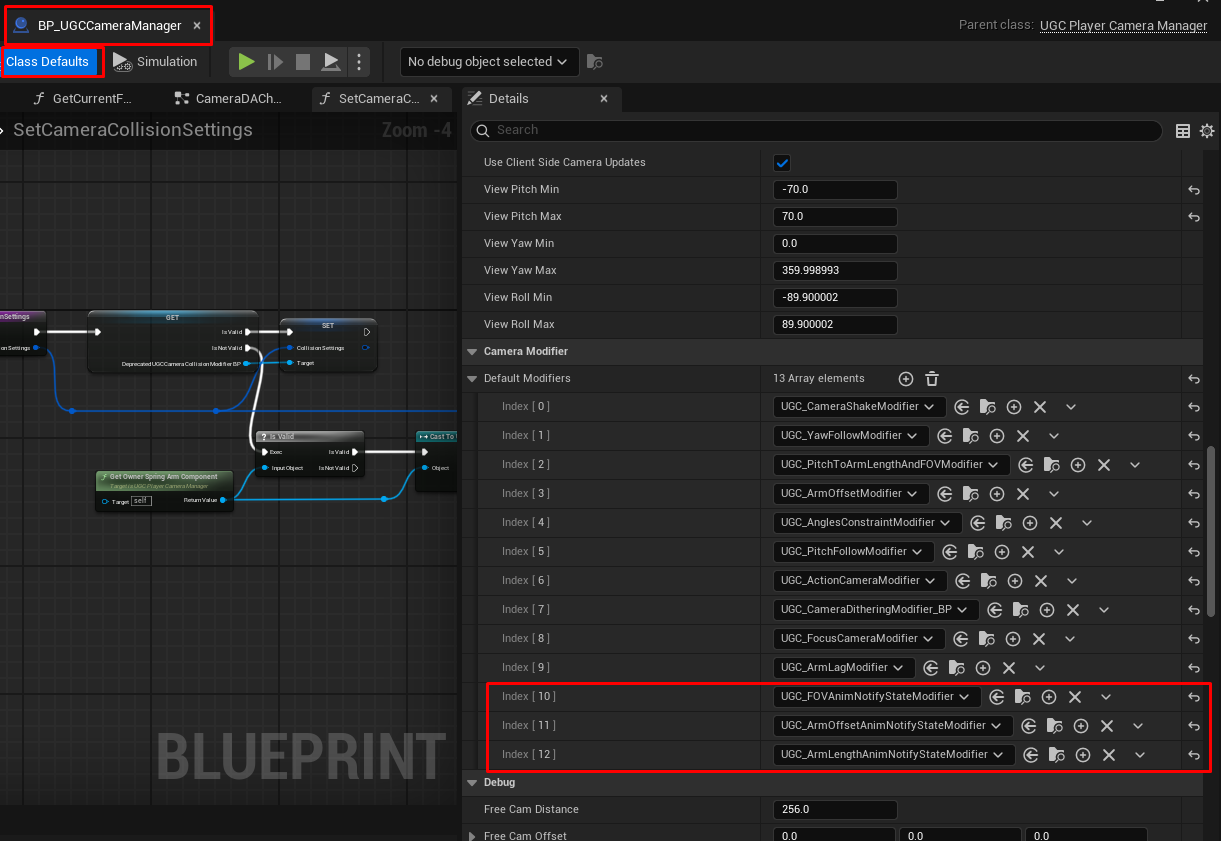Click the green Play button

tap(246, 62)
